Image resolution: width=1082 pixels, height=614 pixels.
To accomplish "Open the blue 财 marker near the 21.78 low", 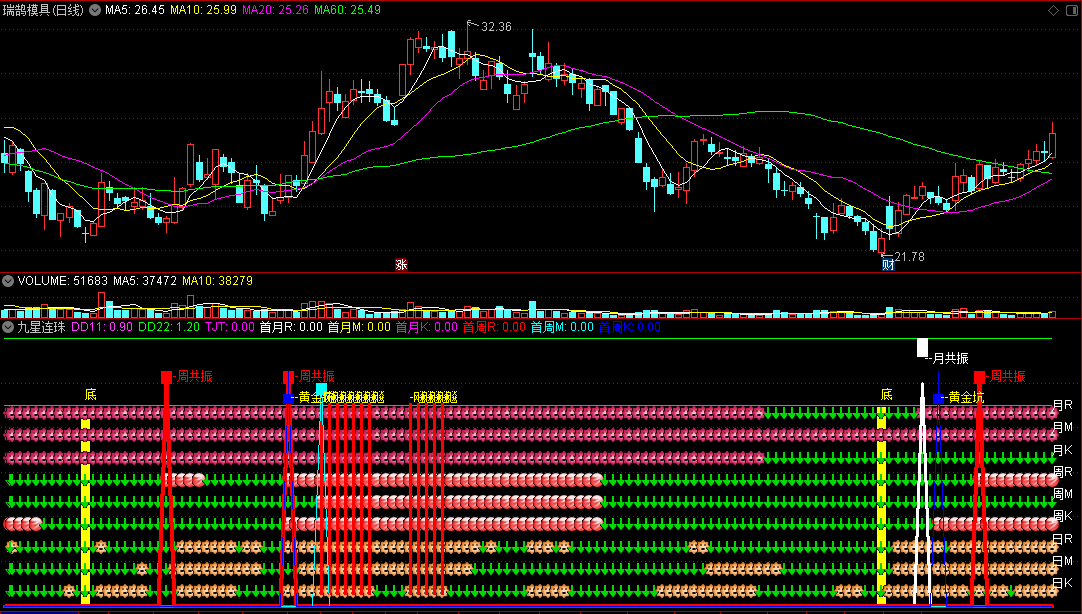I will [x=888, y=265].
